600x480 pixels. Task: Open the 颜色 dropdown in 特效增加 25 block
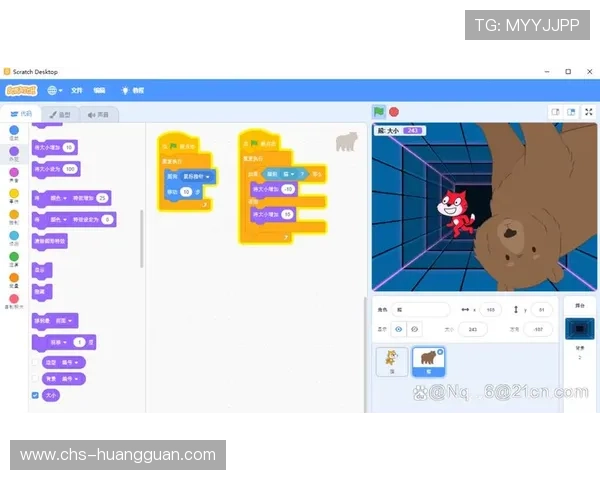coord(58,198)
